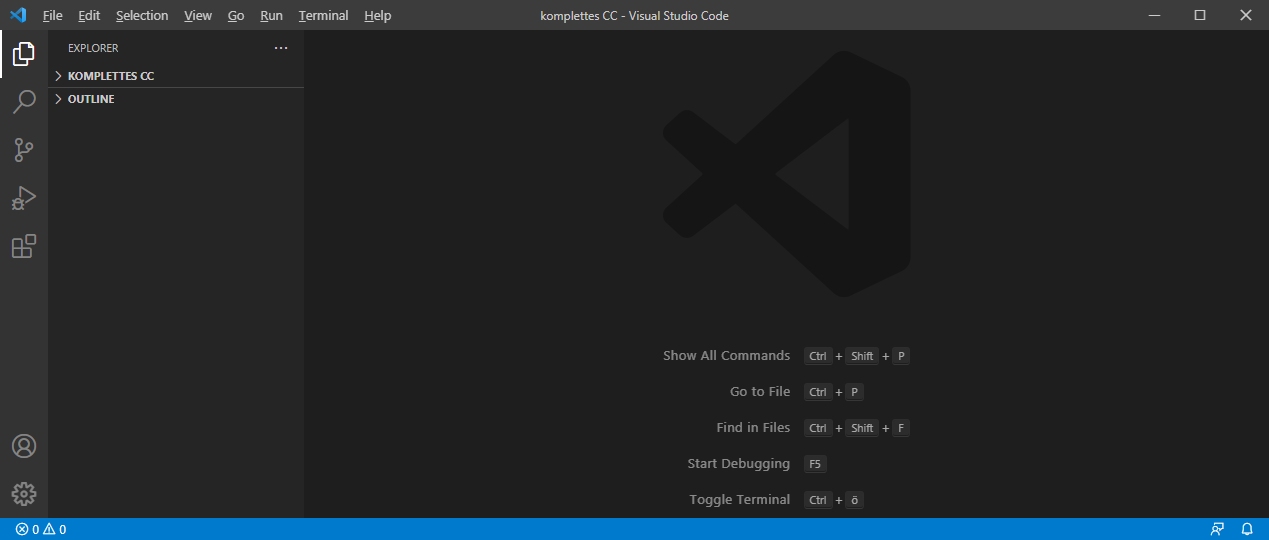The height and width of the screenshot is (540, 1269).
Task: Close the VS Code window
Action: 1246,15
